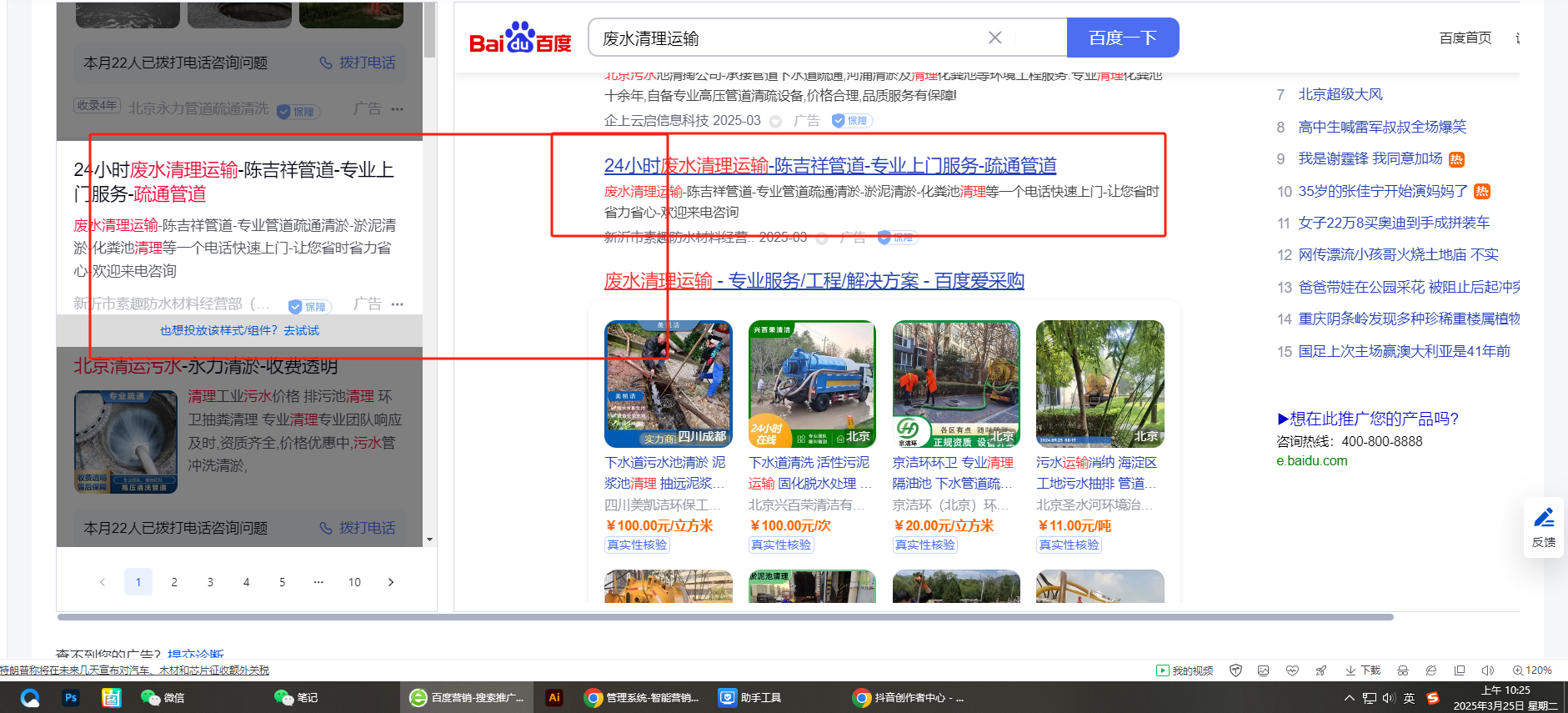The image size is (1568, 713).
Task: Select page 2 in the preview pagination
Action: pos(174,582)
